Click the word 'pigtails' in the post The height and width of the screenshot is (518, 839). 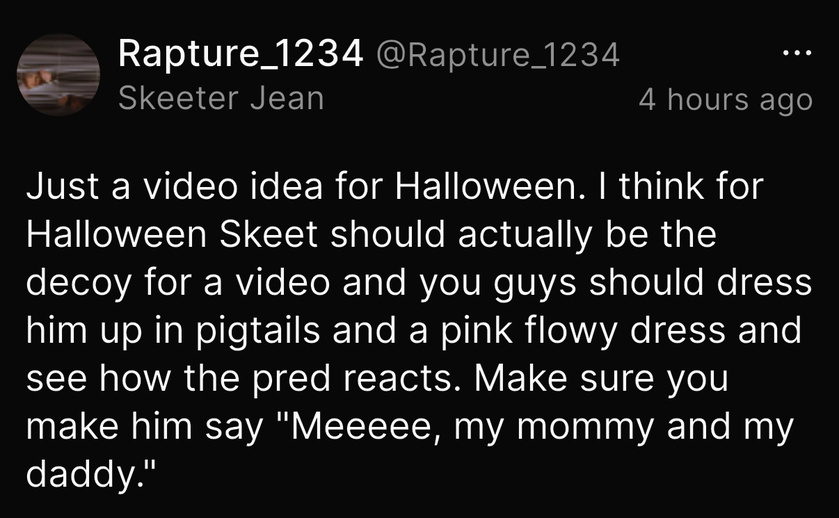[x=258, y=331]
